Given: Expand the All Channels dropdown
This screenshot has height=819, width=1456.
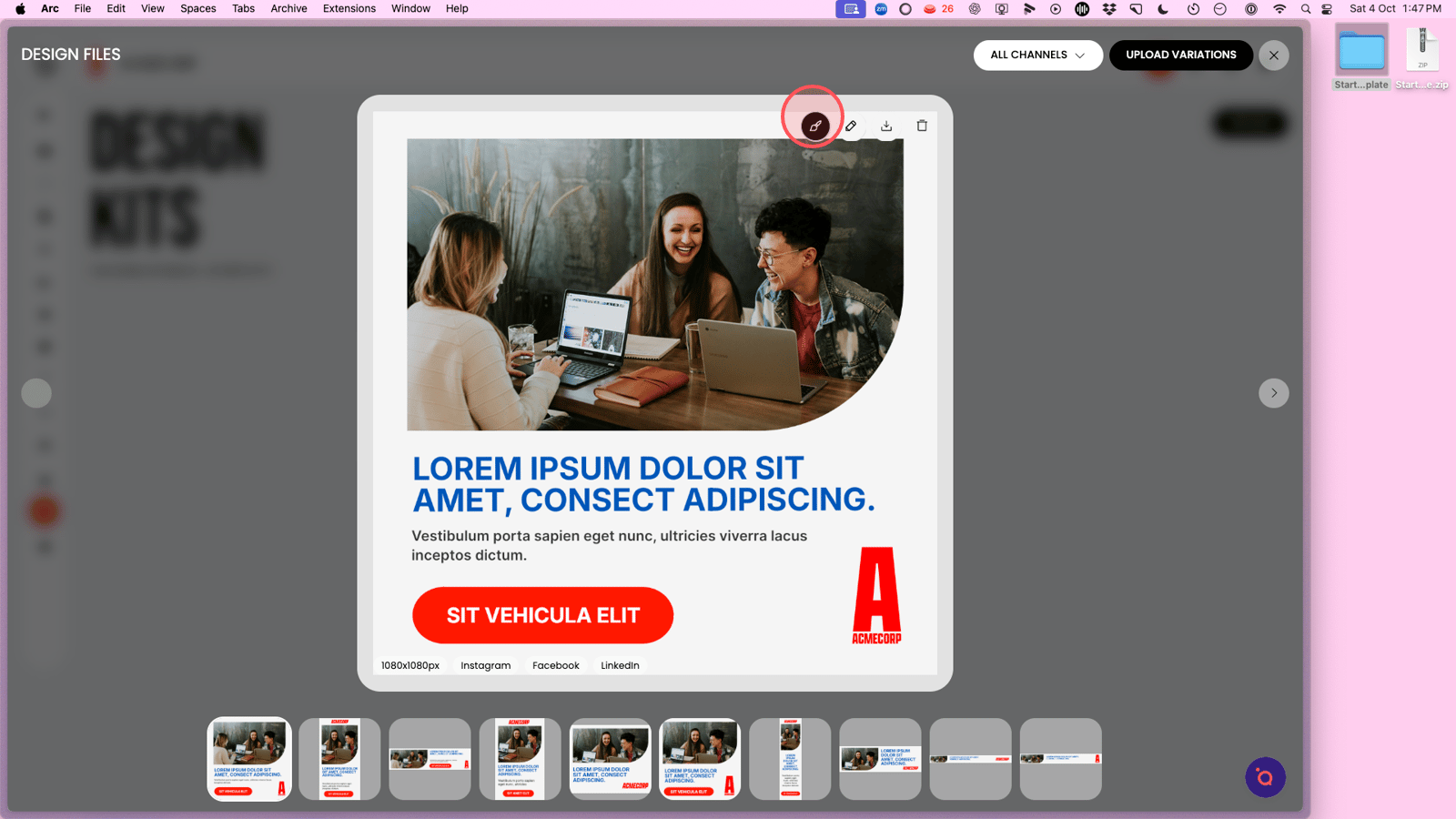Looking at the screenshot, I should 1037,56.
